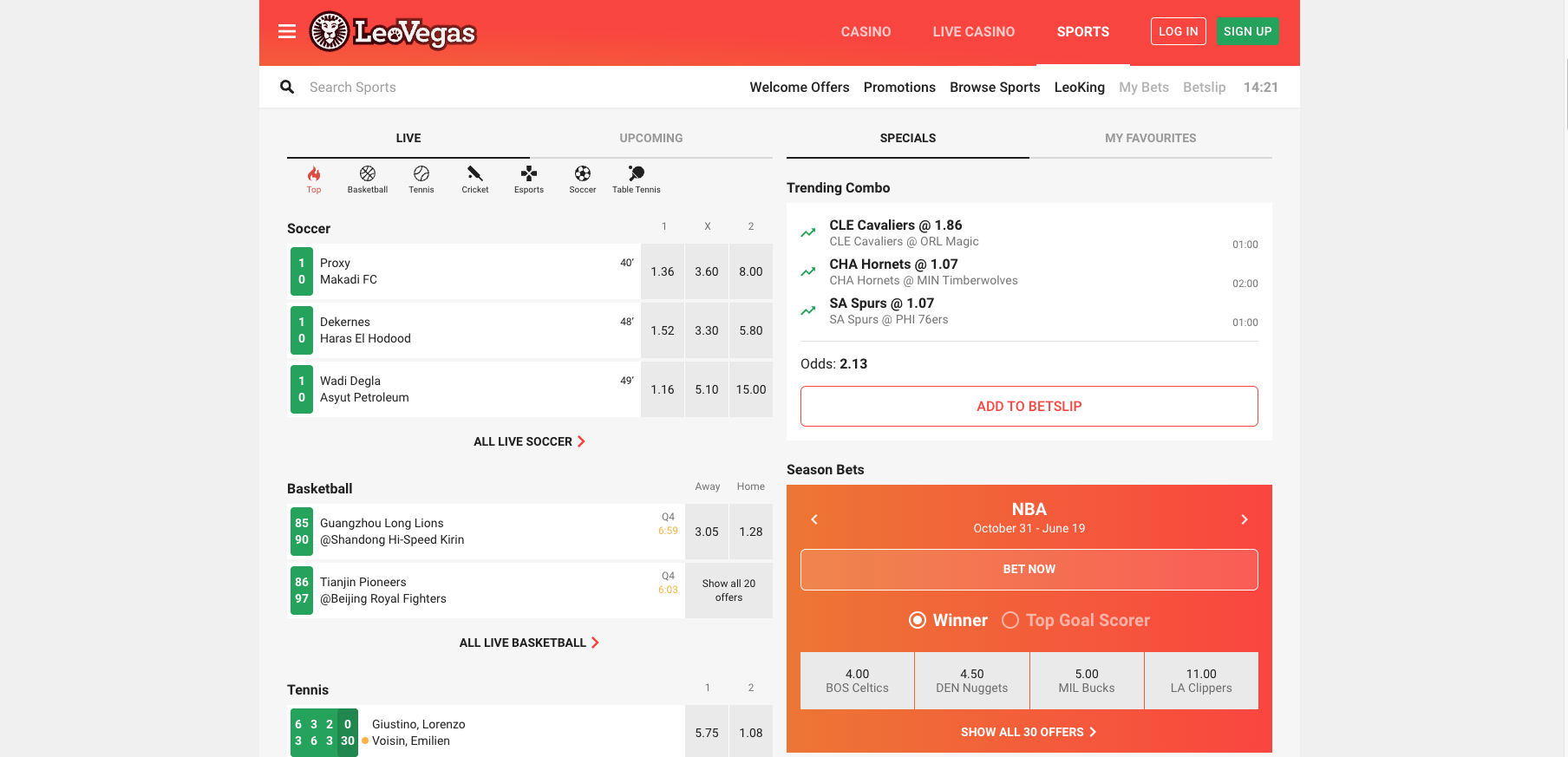Open All Live Basketball link
Screen dimensions: 1568x757
point(530,643)
